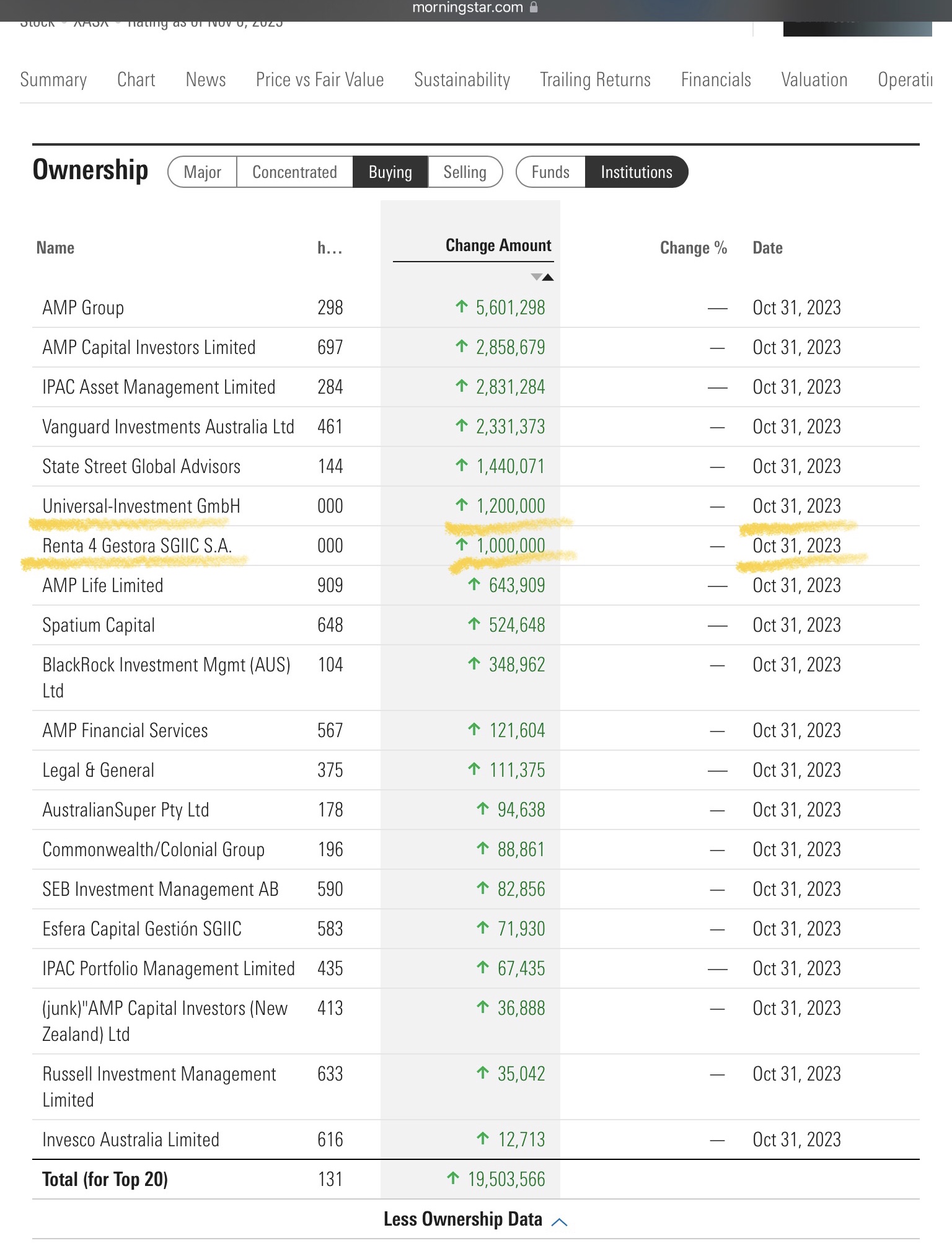Viewport: 952px width, 1243px height.
Task: Go to the Financials tab
Action: (x=715, y=80)
